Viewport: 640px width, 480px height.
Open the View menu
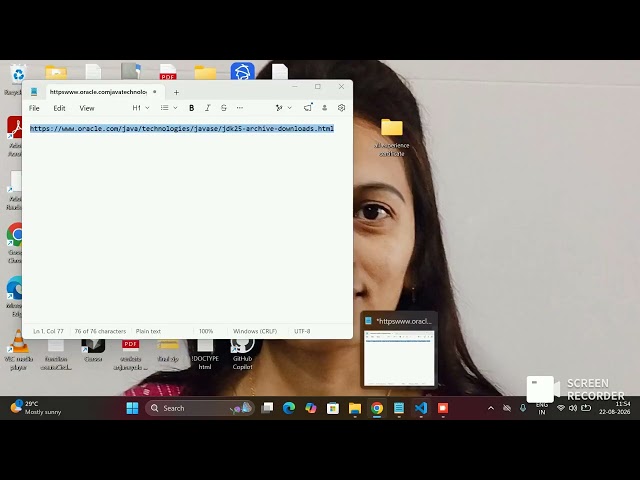[87, 108]
